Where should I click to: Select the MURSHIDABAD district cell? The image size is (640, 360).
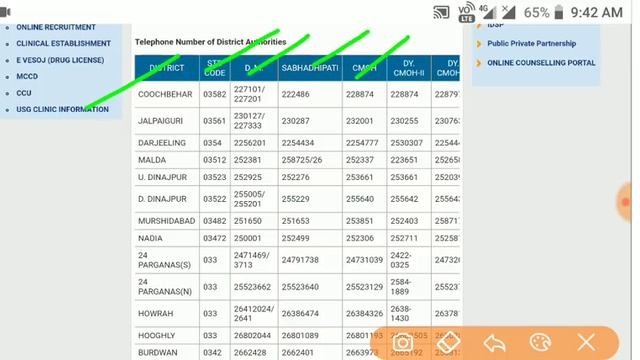(167, 221)
